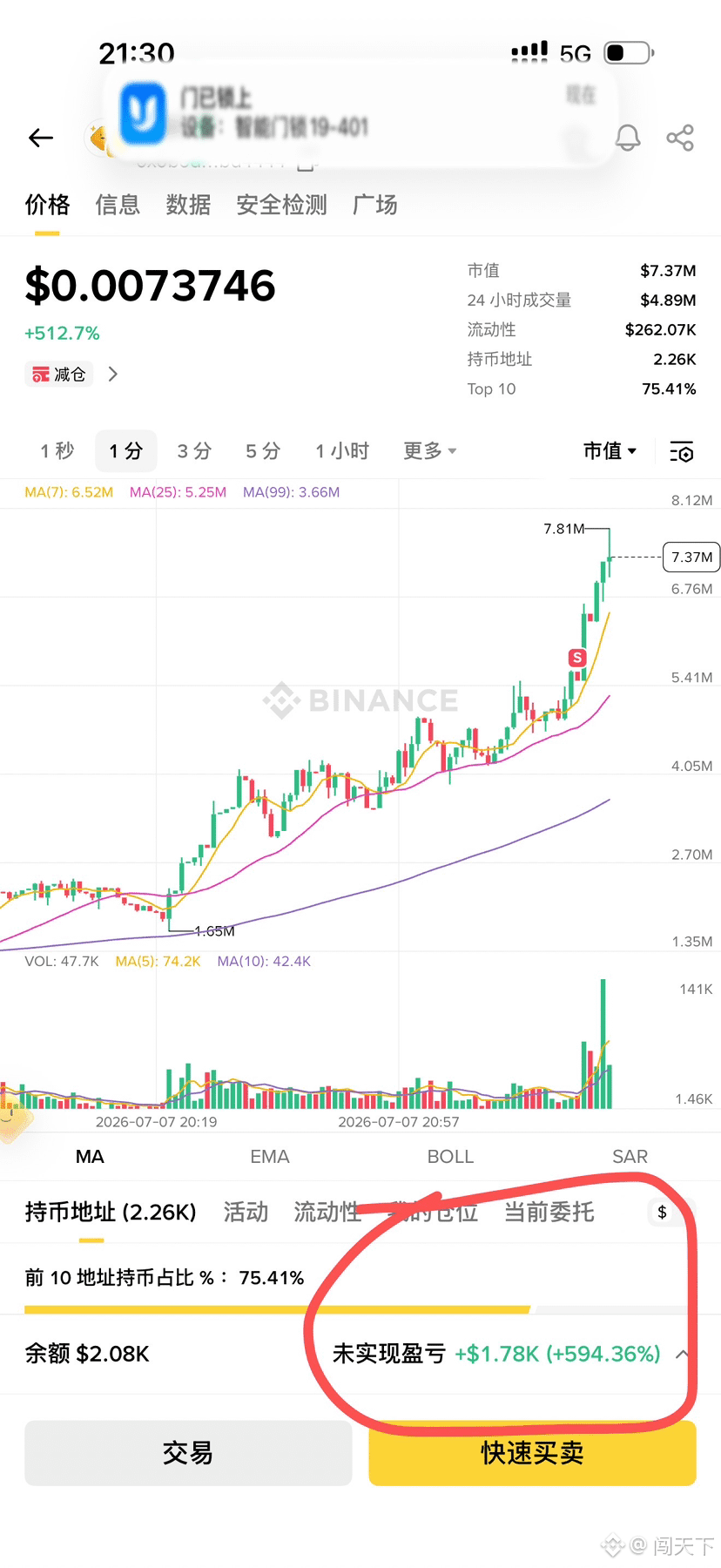Select the 5 分 timeframe
Image resolution: width=721 pixels, height=1568 pixels.
pos(263,451)
